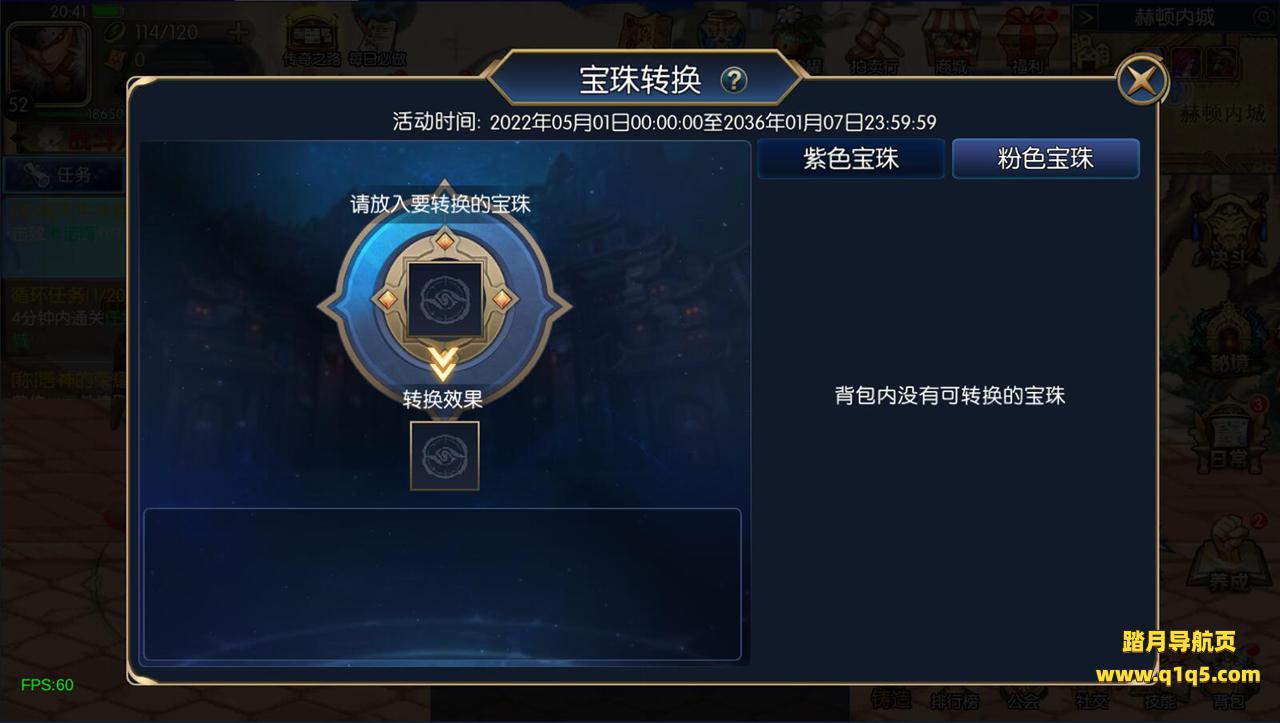Expand the minimap arrow next to 赫顿内城
This screenshot has height=723, width=1280.
tap(1085, 17)
